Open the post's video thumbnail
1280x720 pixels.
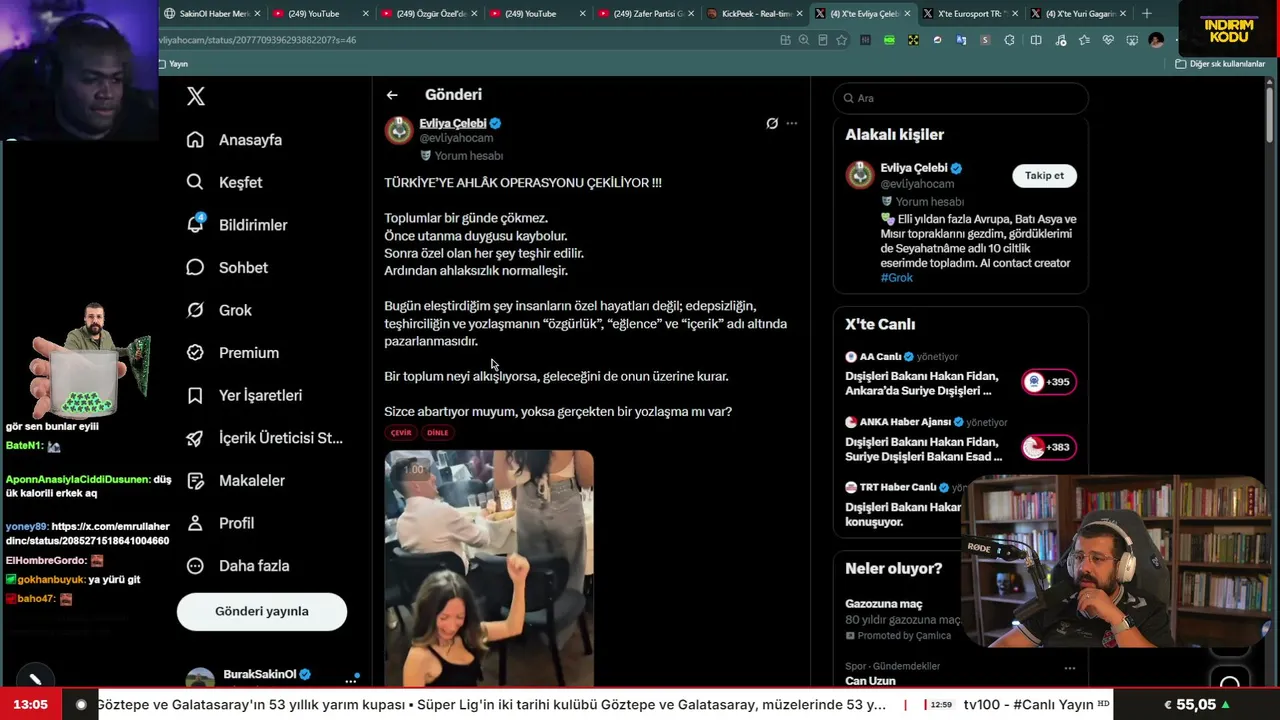pos(489,568)
